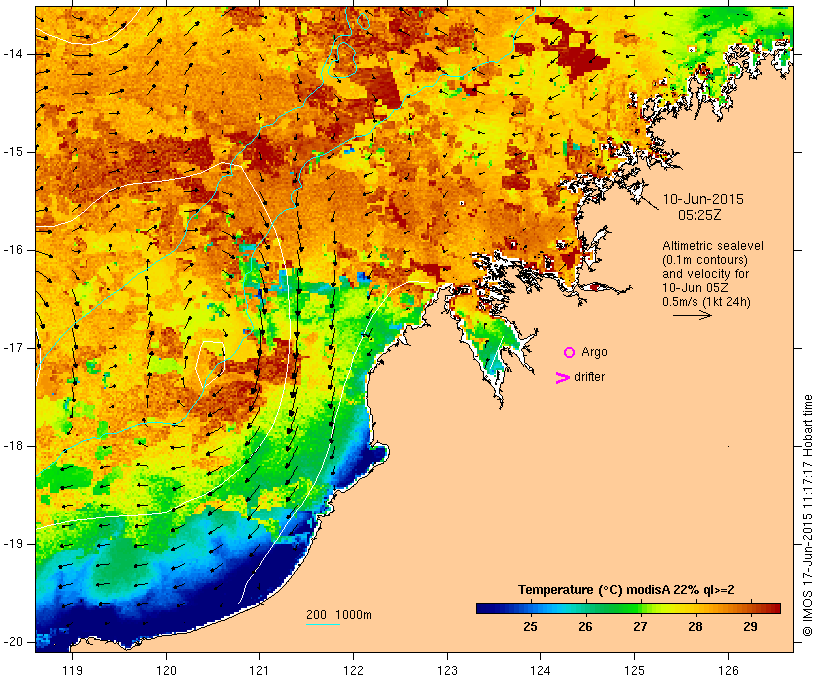Click longitude label 119
The width and height of the screenshot is (820, 680).
point(72,670)
